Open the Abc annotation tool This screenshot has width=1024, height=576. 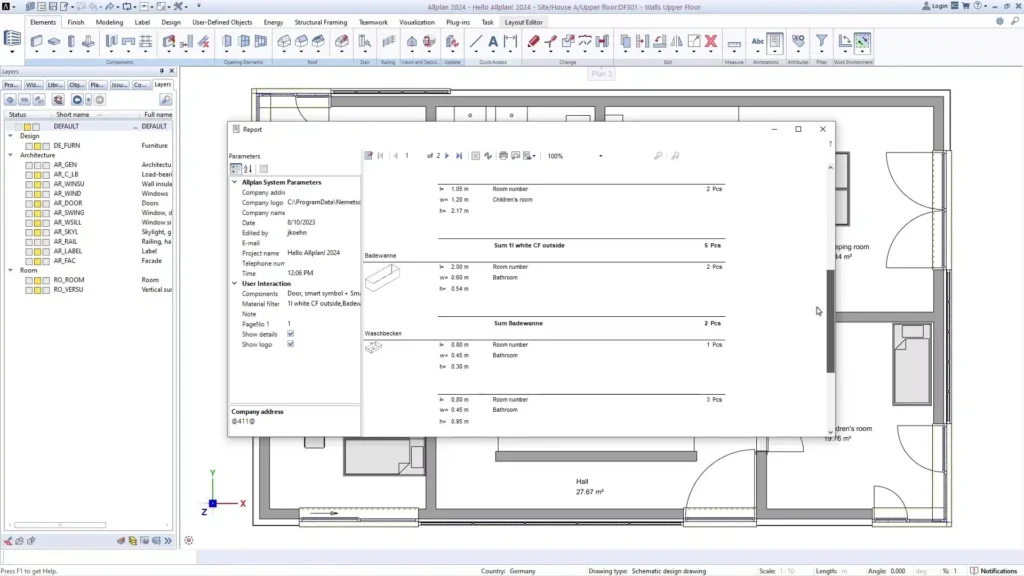coord(757,41)
